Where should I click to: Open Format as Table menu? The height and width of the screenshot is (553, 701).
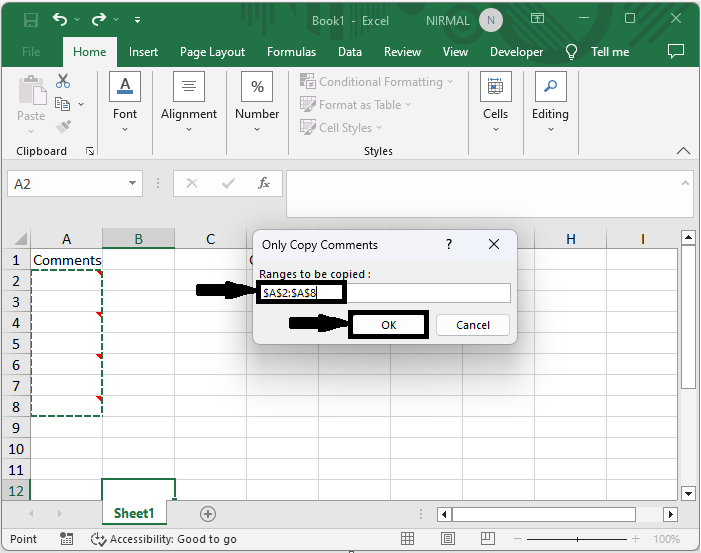pyautogui.click(x=355, y=105)
